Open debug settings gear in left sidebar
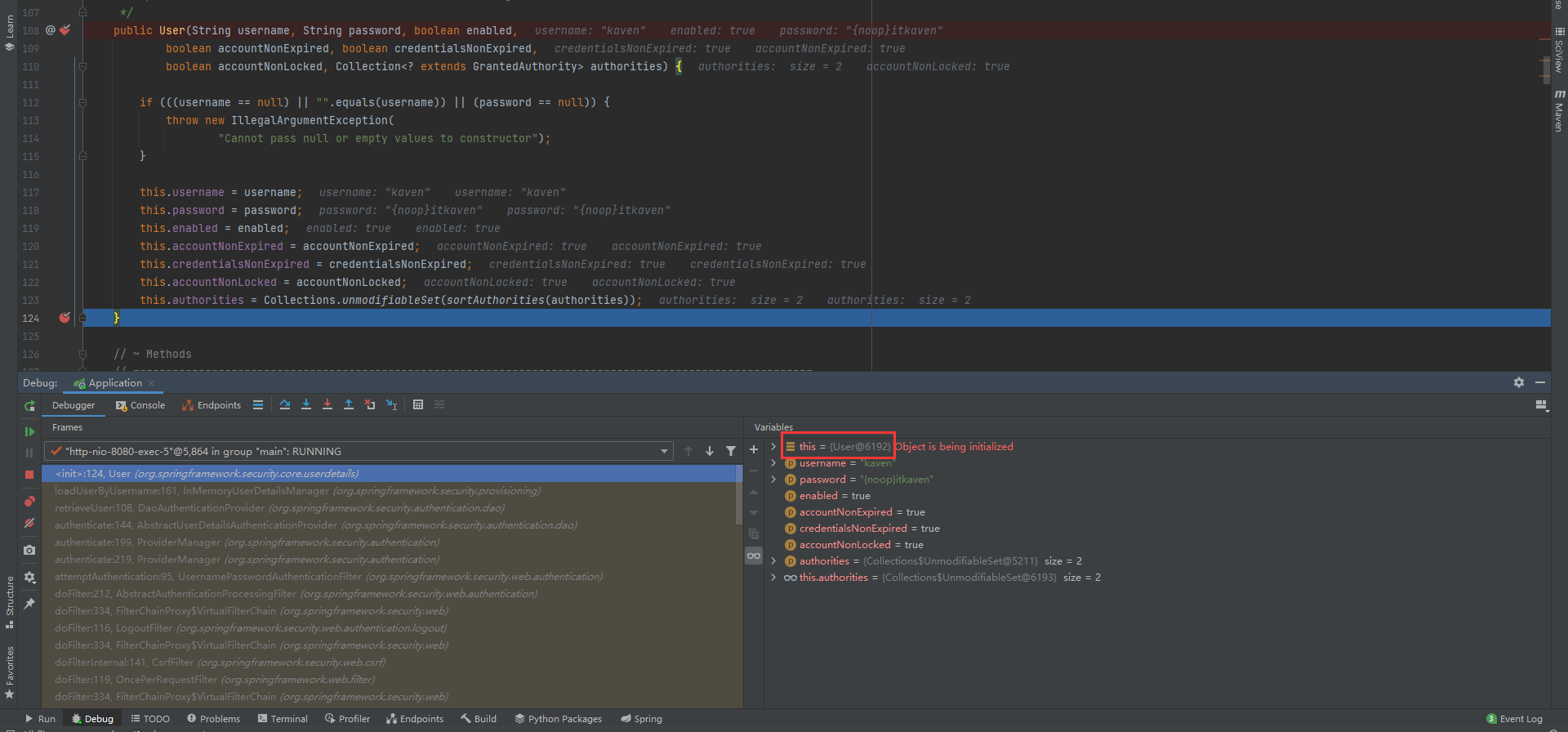 click(29, 577)
